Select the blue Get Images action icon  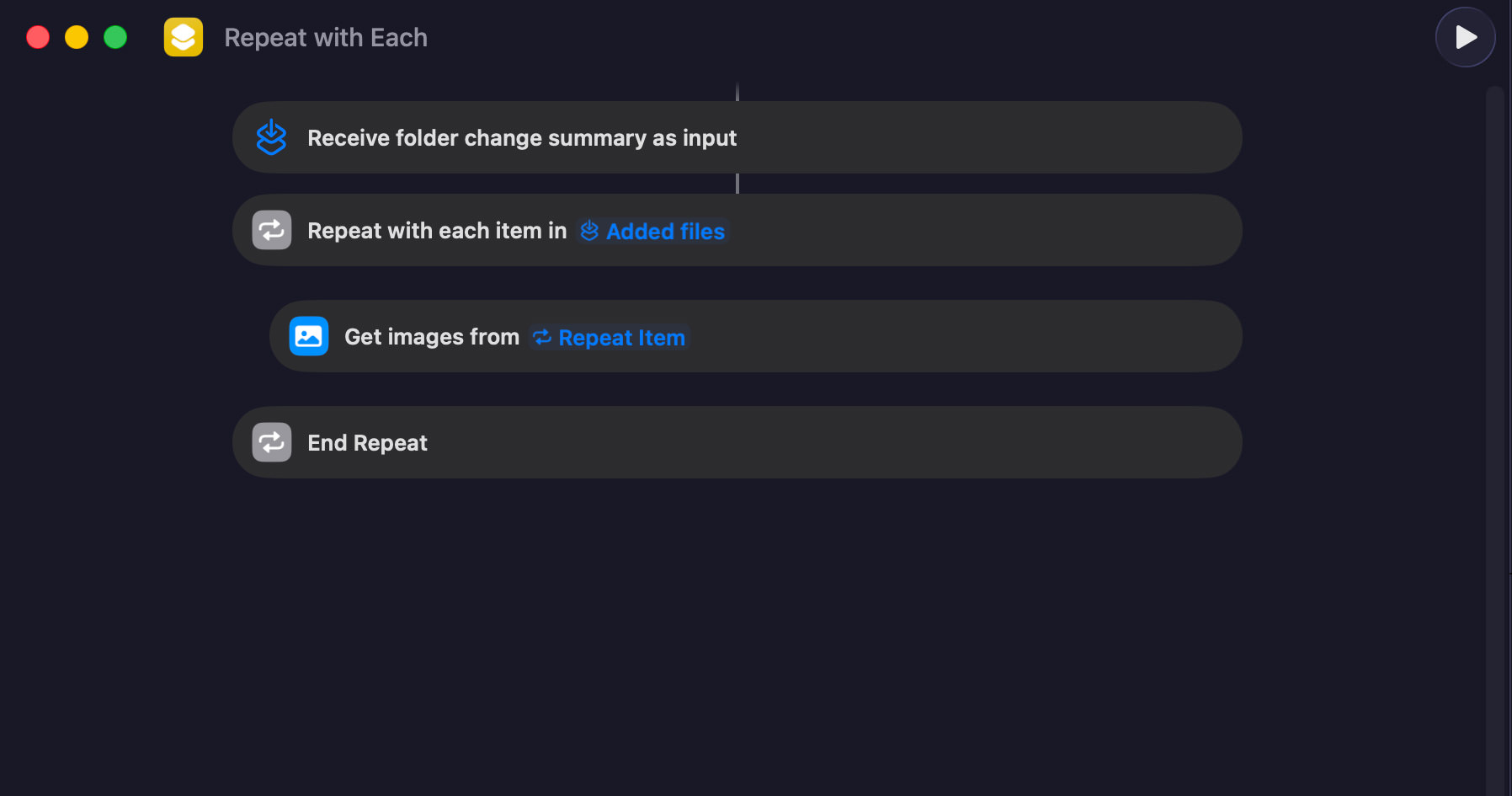point(309,336)
